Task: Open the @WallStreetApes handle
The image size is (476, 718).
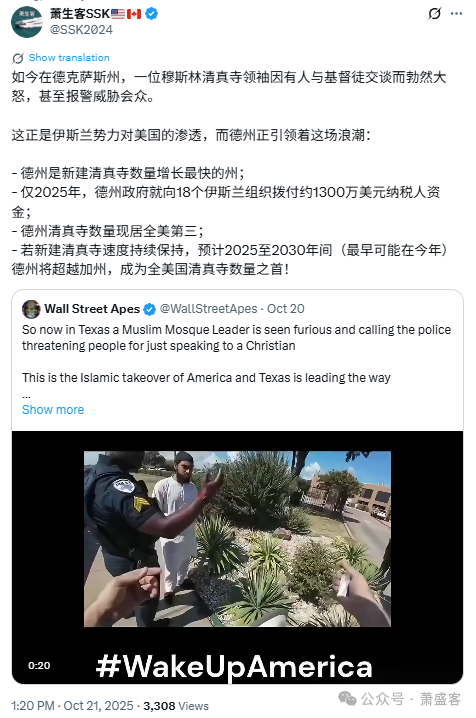Action: tap(208, 309)
